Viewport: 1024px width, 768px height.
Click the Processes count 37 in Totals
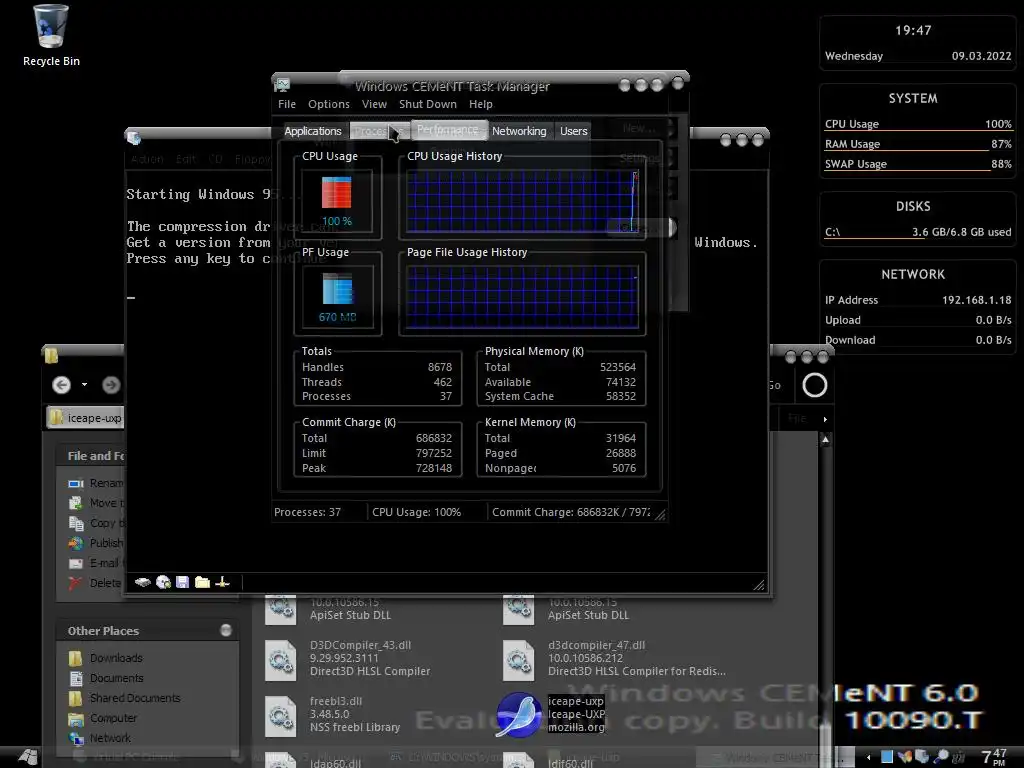pyautogui.click(x=446, y=396)
